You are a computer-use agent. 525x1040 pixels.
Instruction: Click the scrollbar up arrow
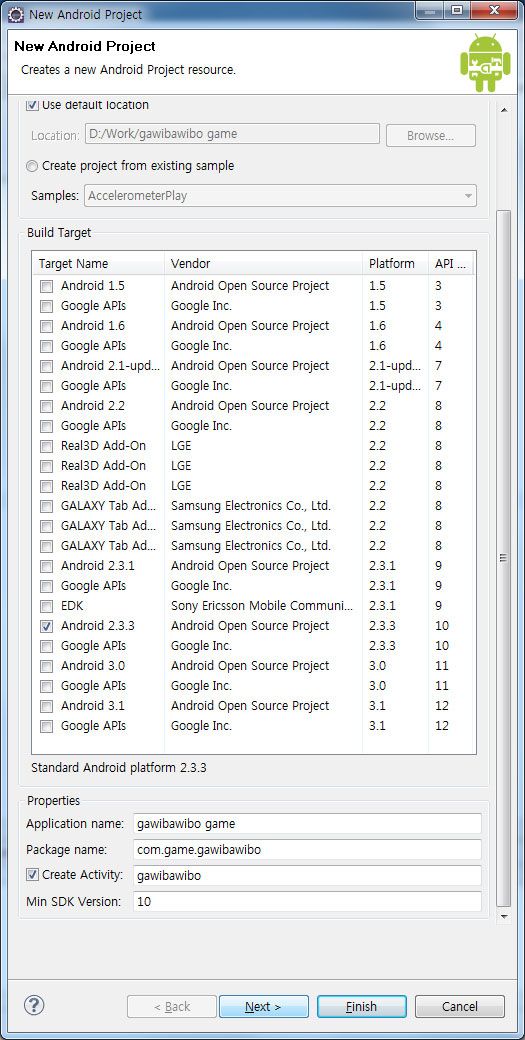click(504, 109)
